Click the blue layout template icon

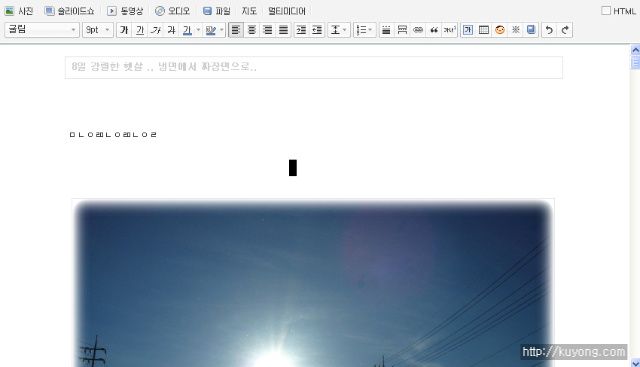click(x=531, y=30)
